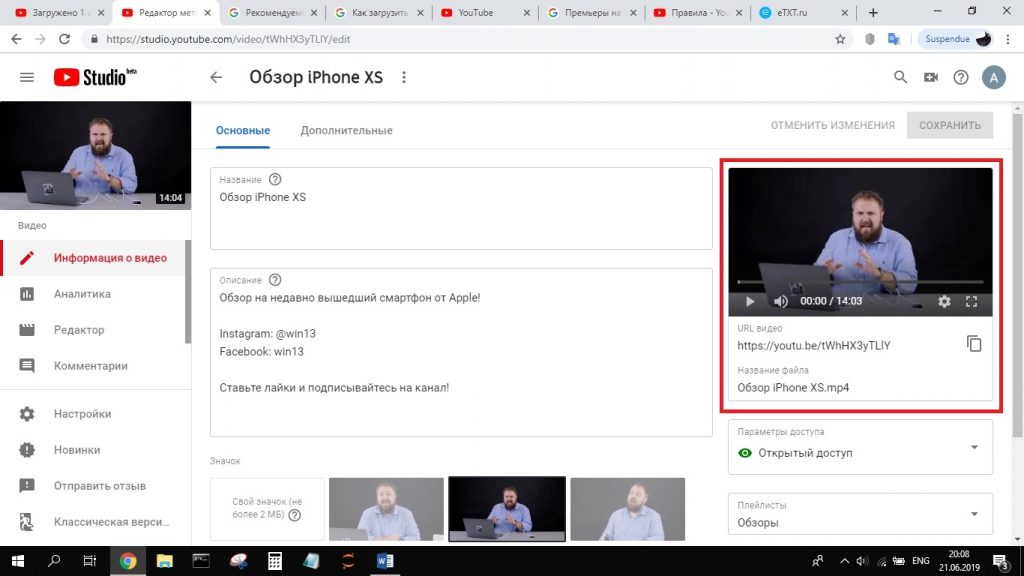
Task: Open the Windows Start menu
Action: [18, 561]
